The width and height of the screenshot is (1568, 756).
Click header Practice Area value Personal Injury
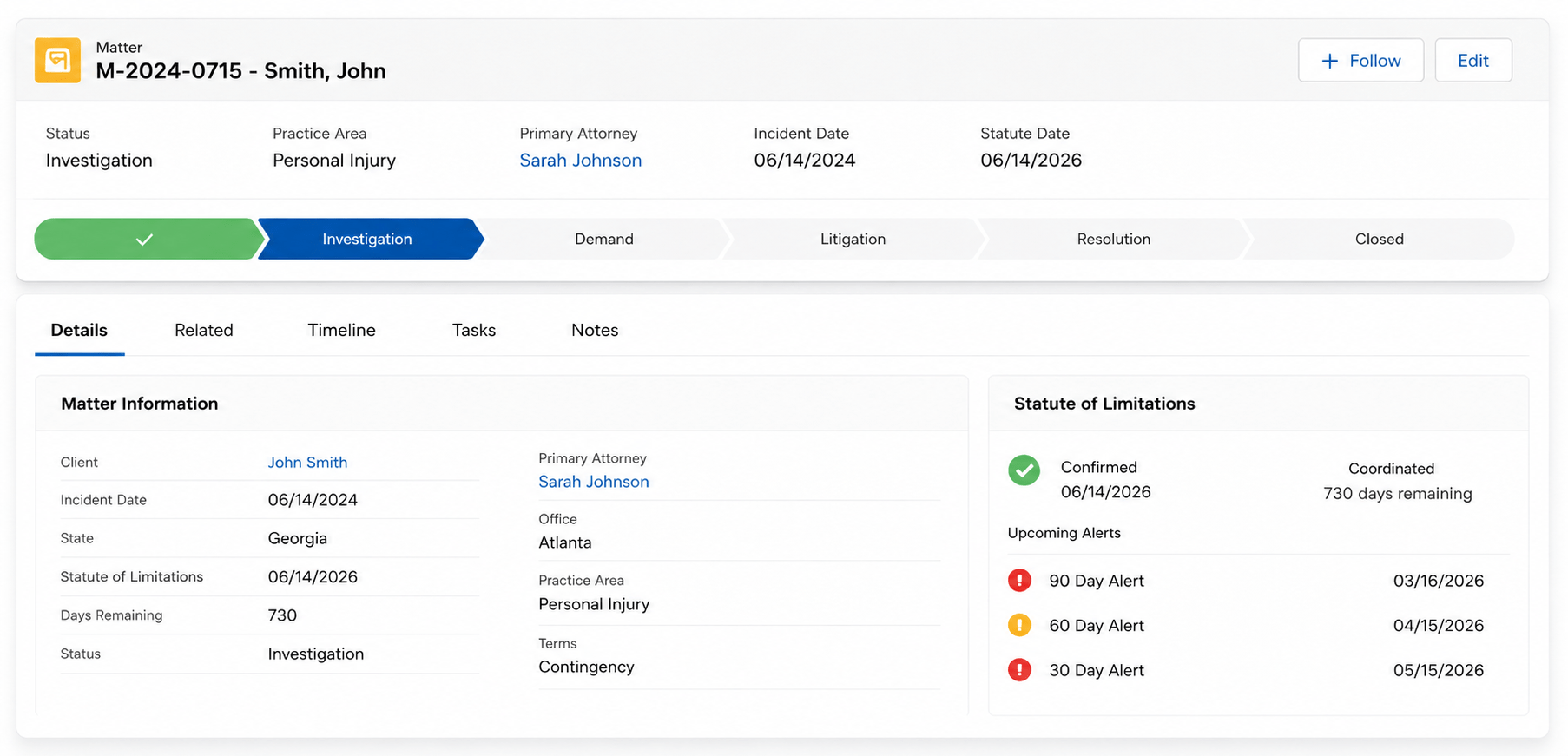[334, 161]
